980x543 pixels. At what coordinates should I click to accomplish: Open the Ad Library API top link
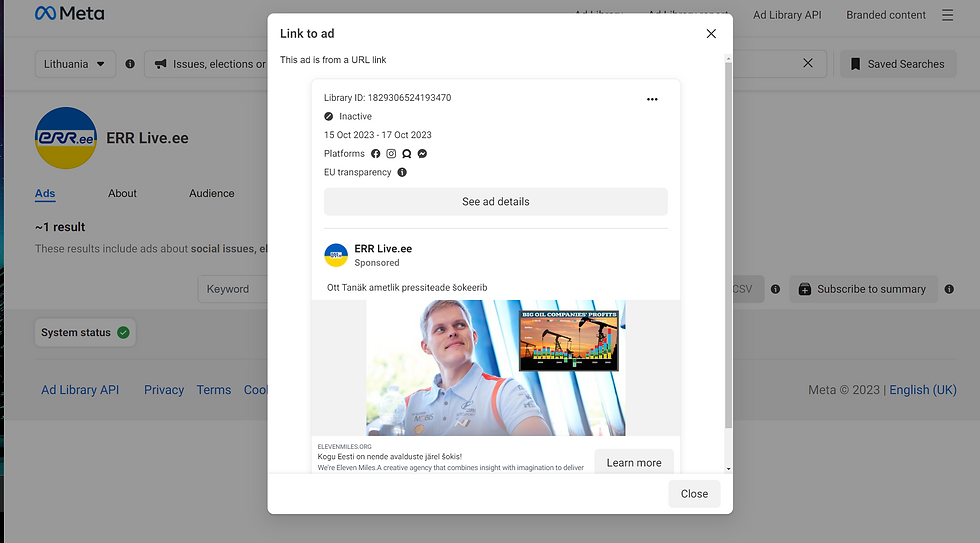[787, 15]
